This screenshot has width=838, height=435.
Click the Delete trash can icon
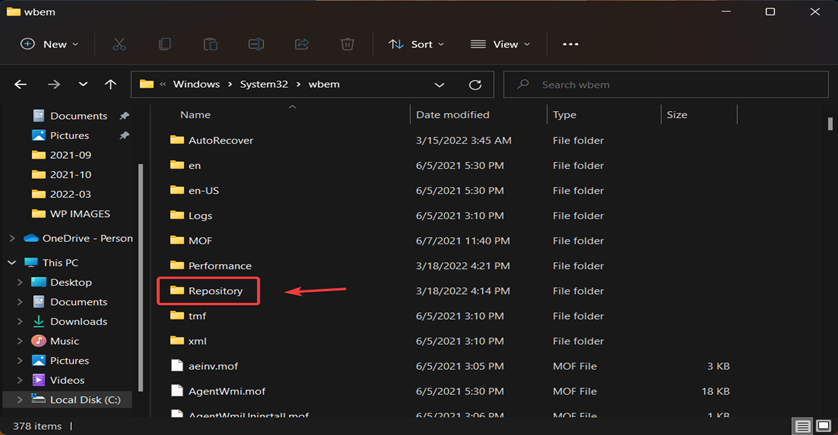pos(347,44)
